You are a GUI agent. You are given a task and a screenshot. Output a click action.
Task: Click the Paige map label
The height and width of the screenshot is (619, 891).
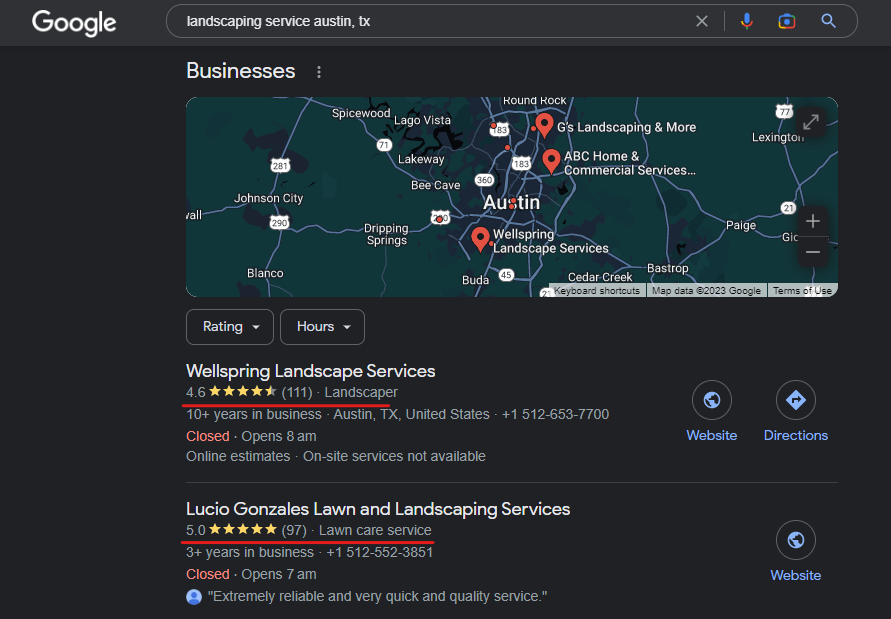click(741, 225)
